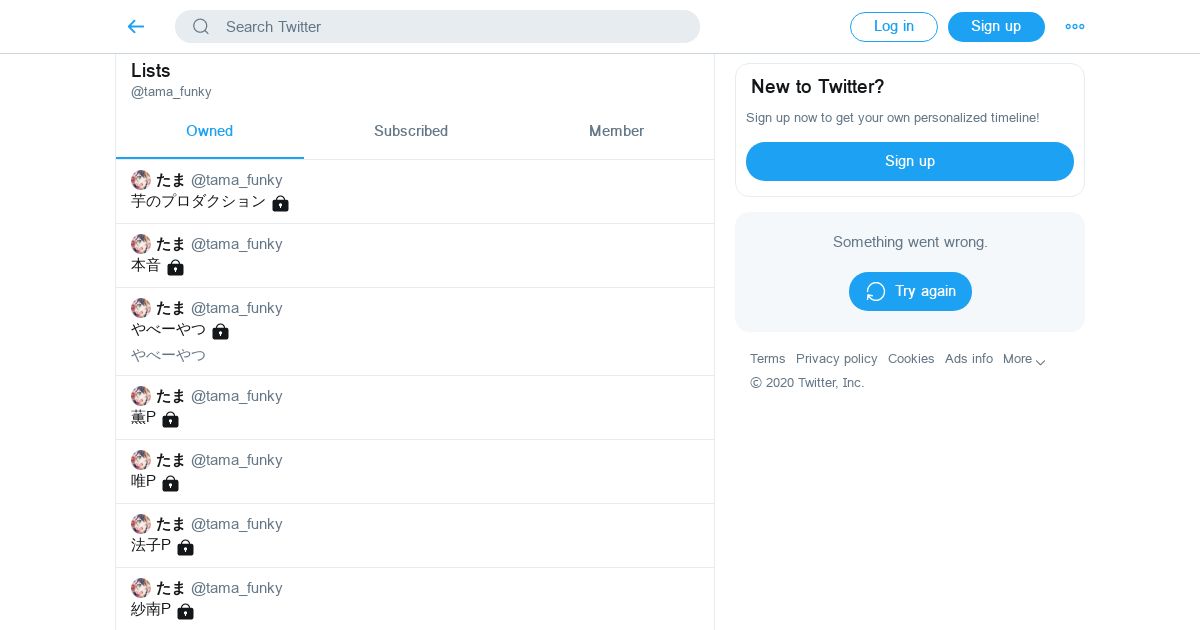
Task: Click the search magnifier icon
Action: tap(201, 27)
